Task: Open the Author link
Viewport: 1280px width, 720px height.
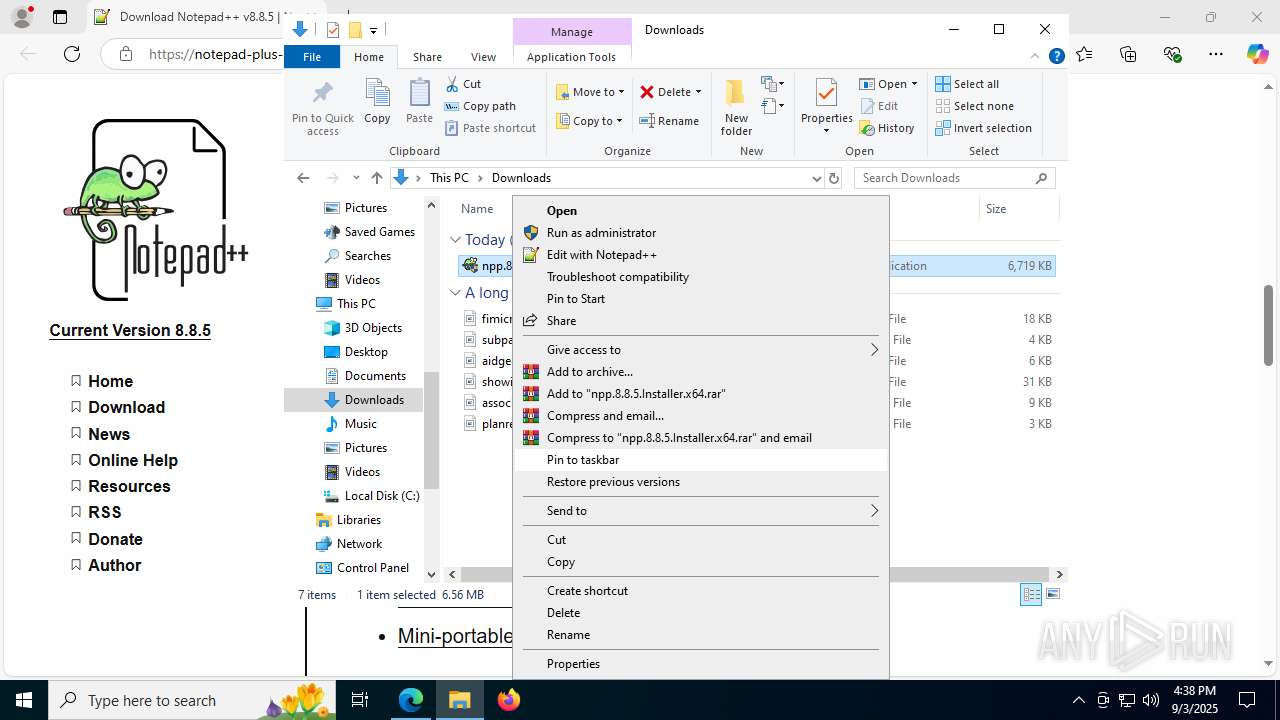Action: pyautogui.click(x=114, y=565)
